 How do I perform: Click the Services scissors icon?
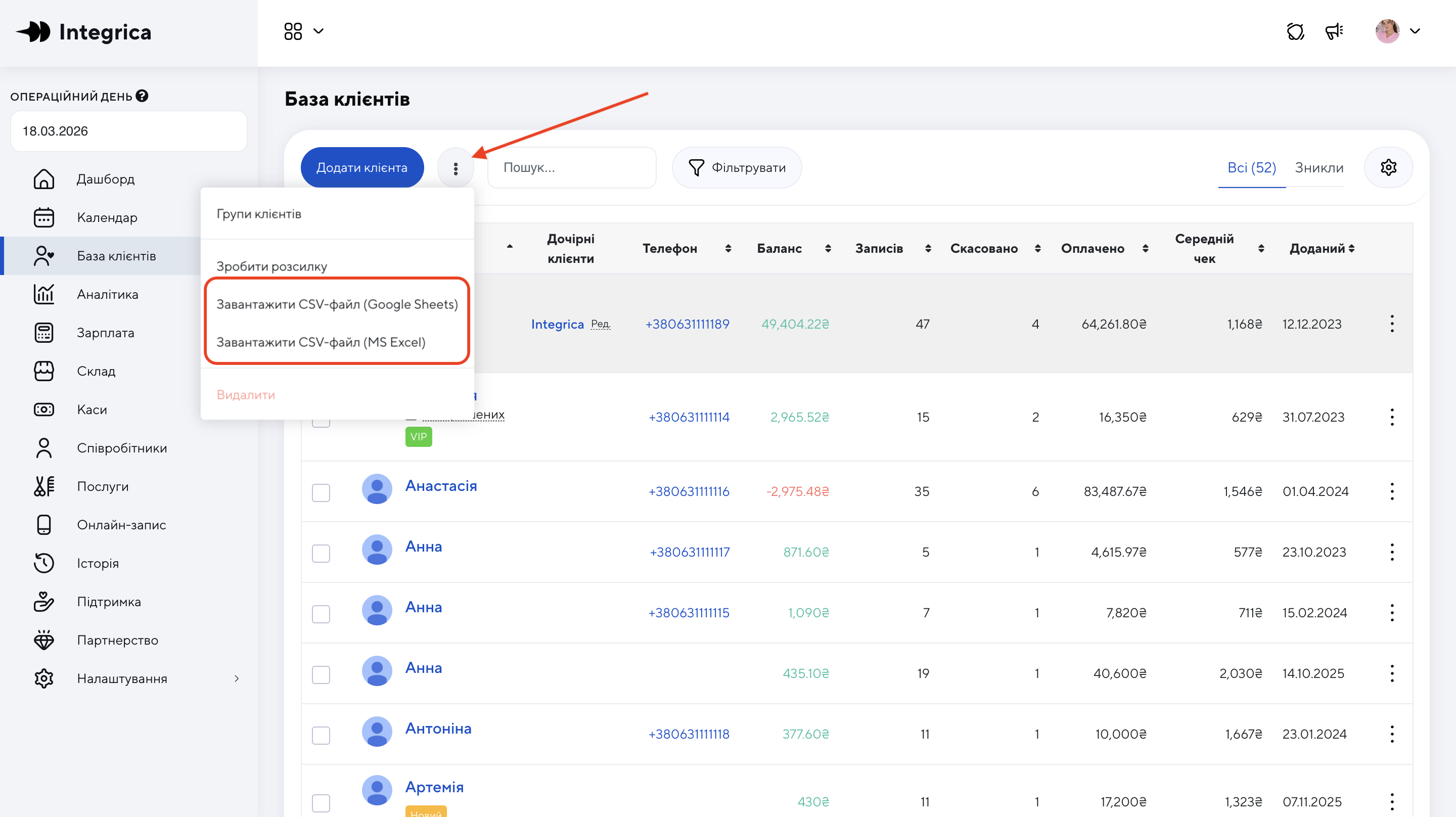43,486
